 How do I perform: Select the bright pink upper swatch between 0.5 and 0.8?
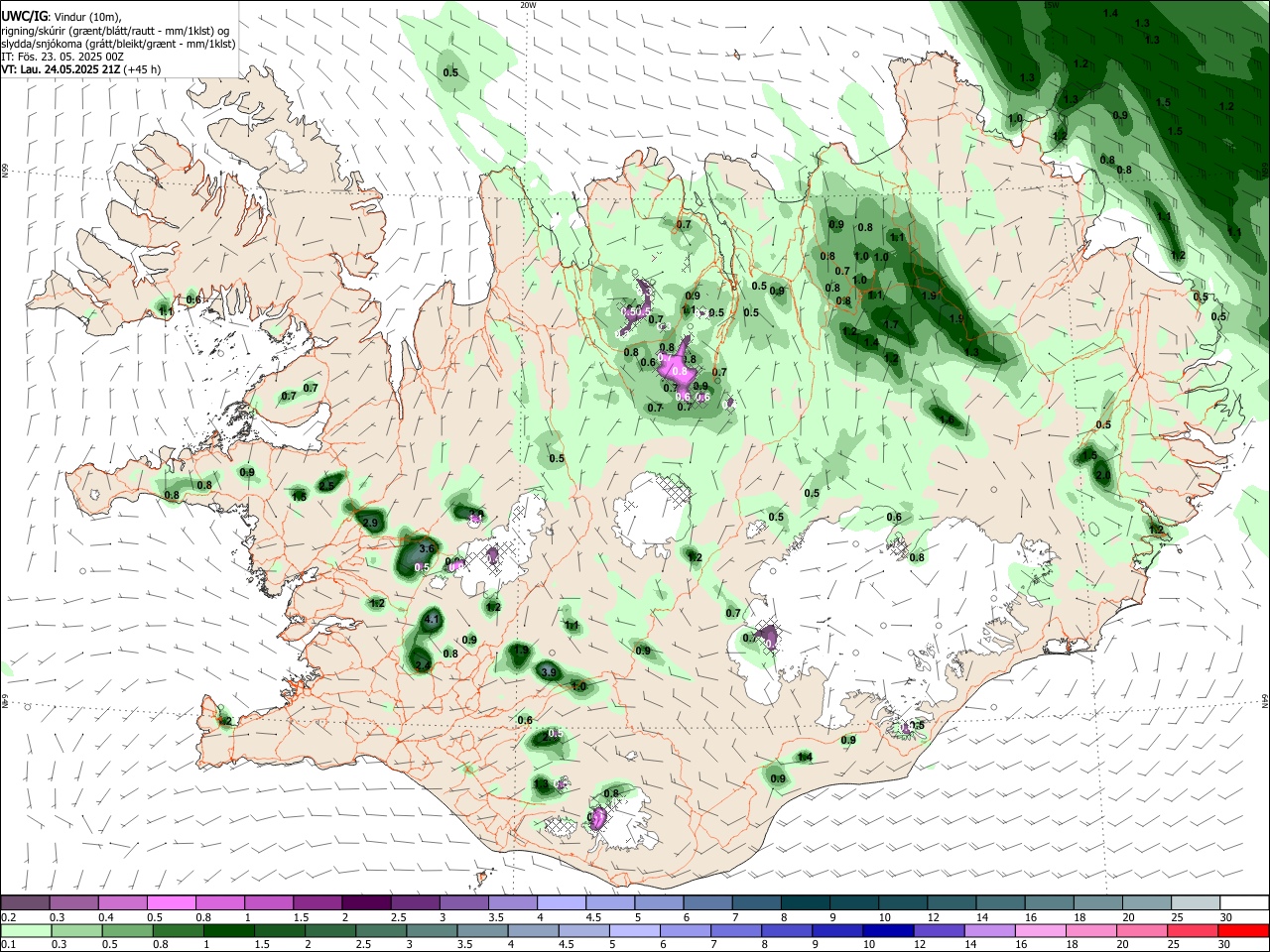(171, 902)
